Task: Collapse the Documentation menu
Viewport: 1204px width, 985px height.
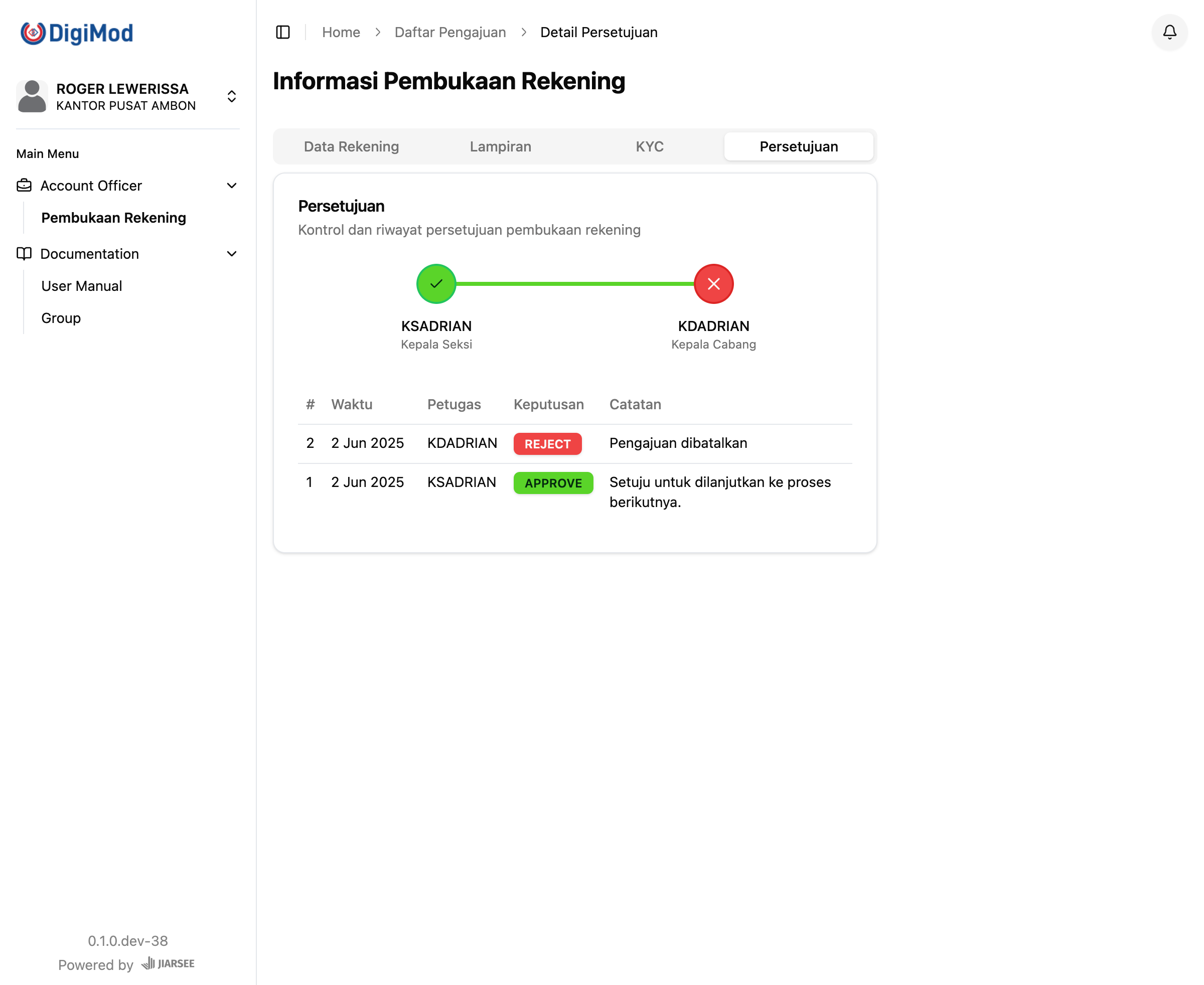Action: (232, 254)
